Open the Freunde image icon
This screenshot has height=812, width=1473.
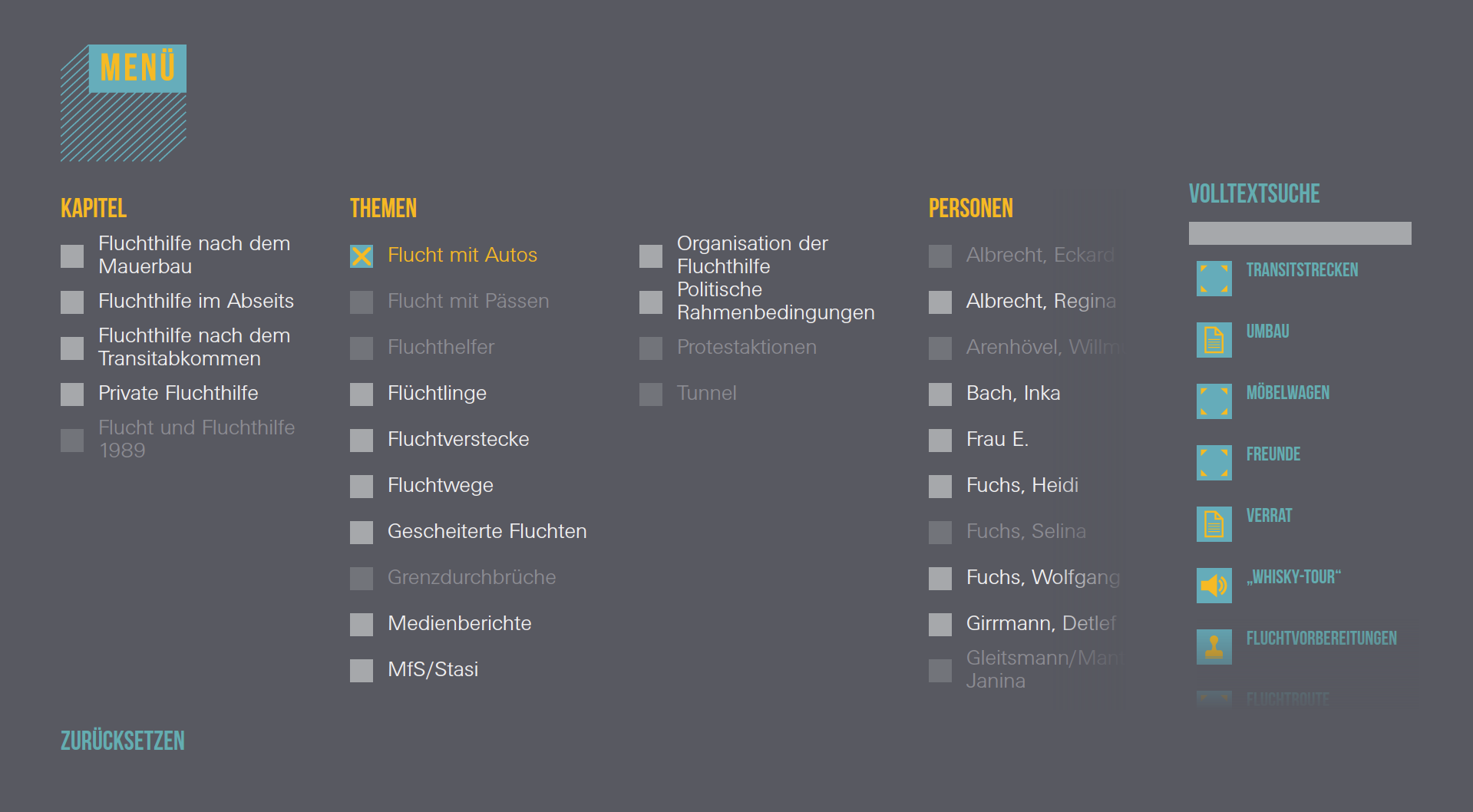click(1214, 463)
